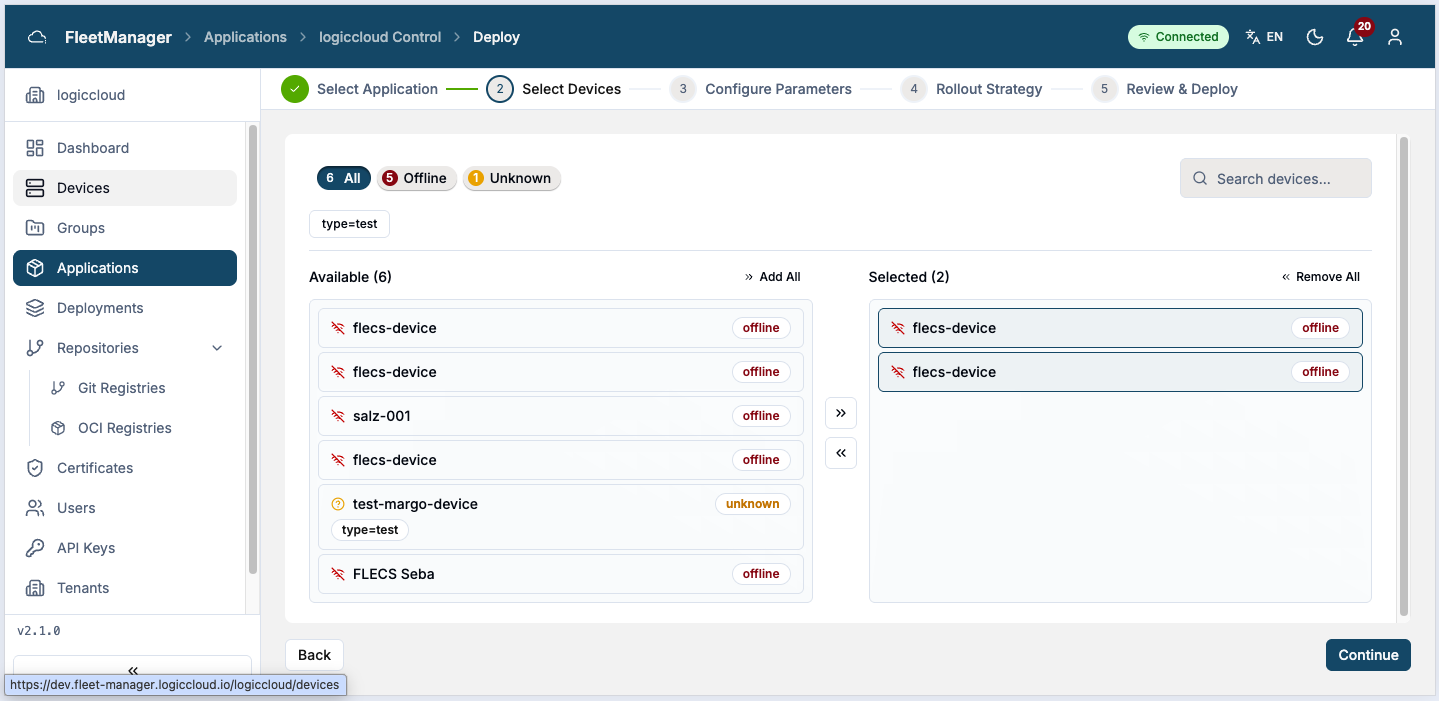The width and height of the screenshot is (1439, 701).
Task: Click the sidebar vertical scrollbar
Action: pyautogui.click(x=253, y=350)
